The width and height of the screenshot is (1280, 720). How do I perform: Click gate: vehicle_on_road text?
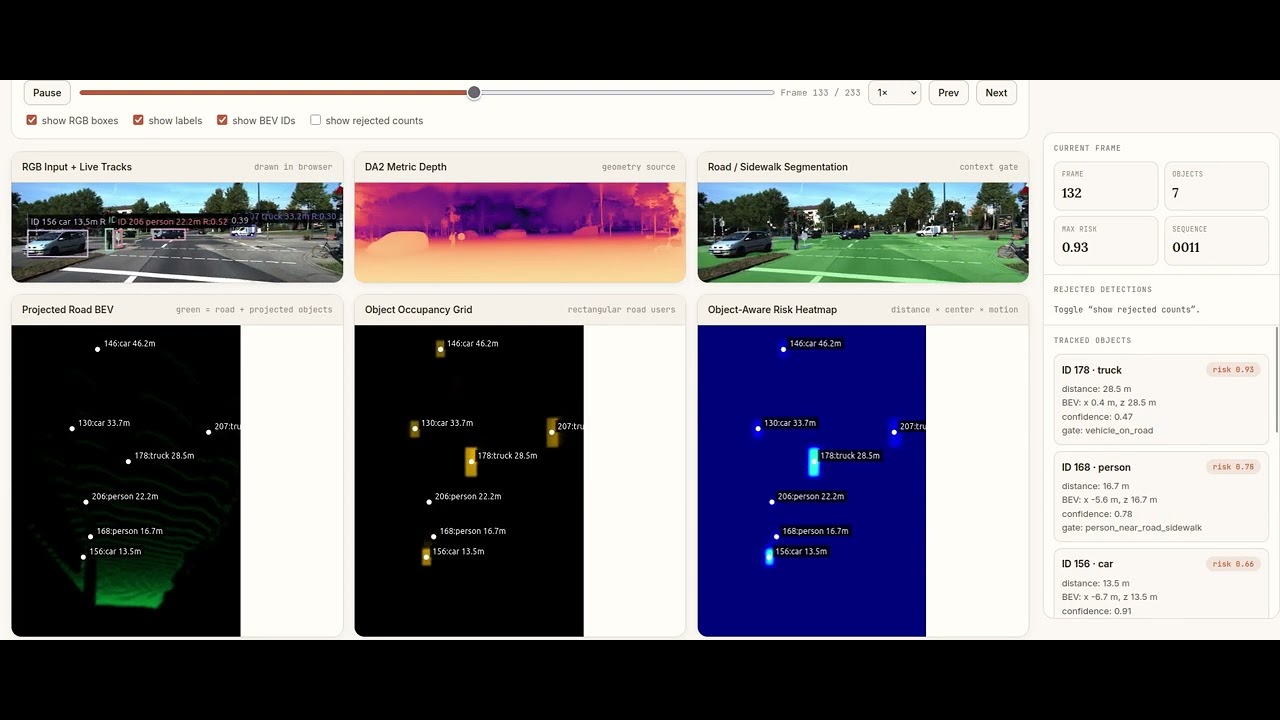1107,431
